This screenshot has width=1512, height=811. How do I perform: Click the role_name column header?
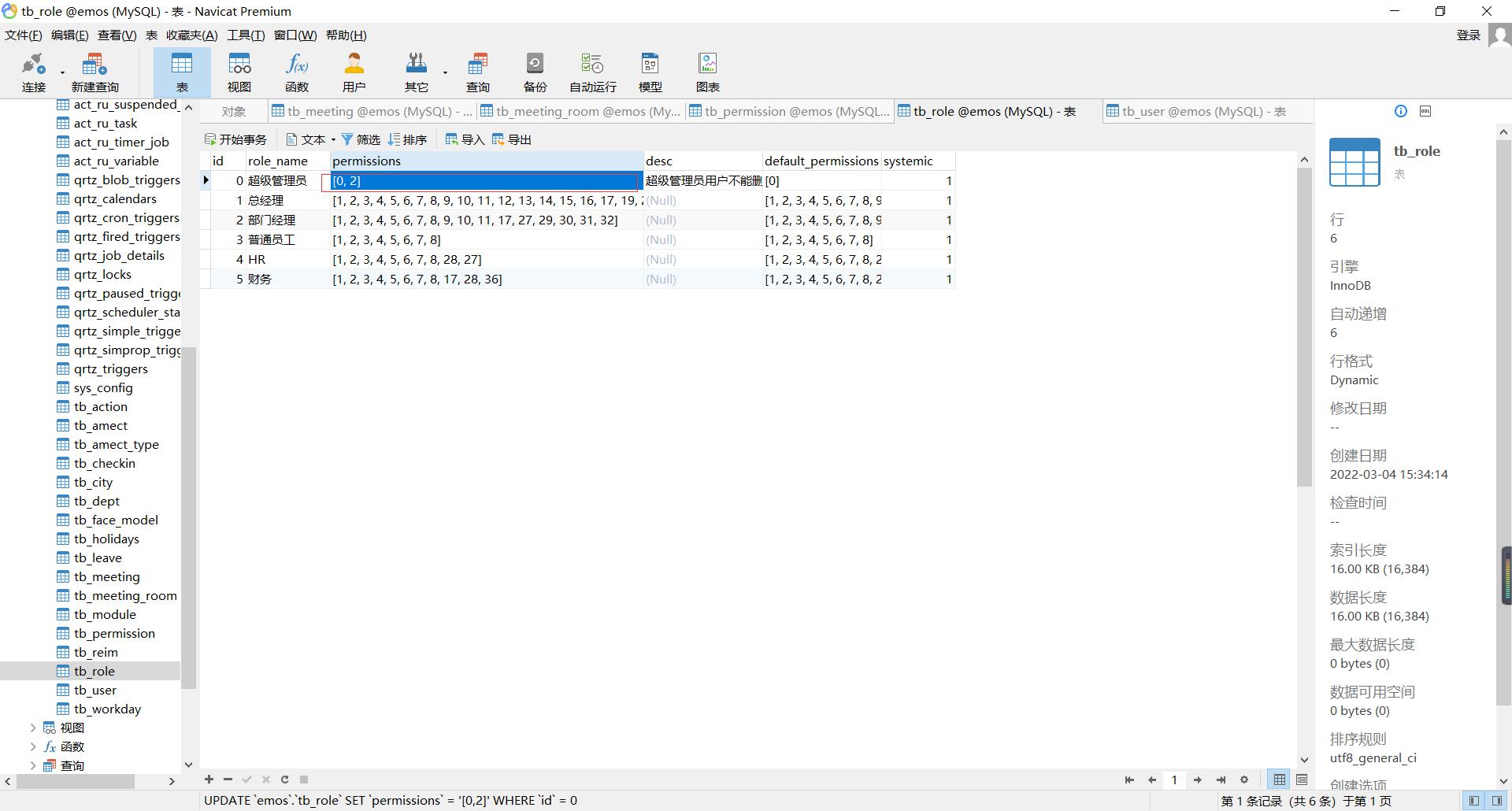point(288,161)
